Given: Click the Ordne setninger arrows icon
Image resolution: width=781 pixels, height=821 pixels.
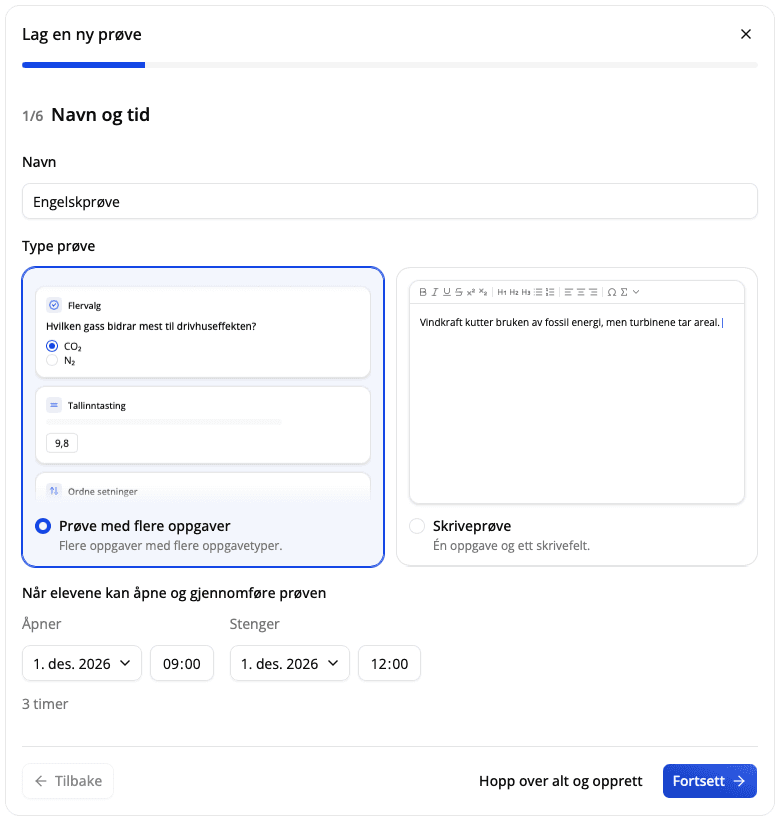Looking at the screenshot, I should coord(54,491).
